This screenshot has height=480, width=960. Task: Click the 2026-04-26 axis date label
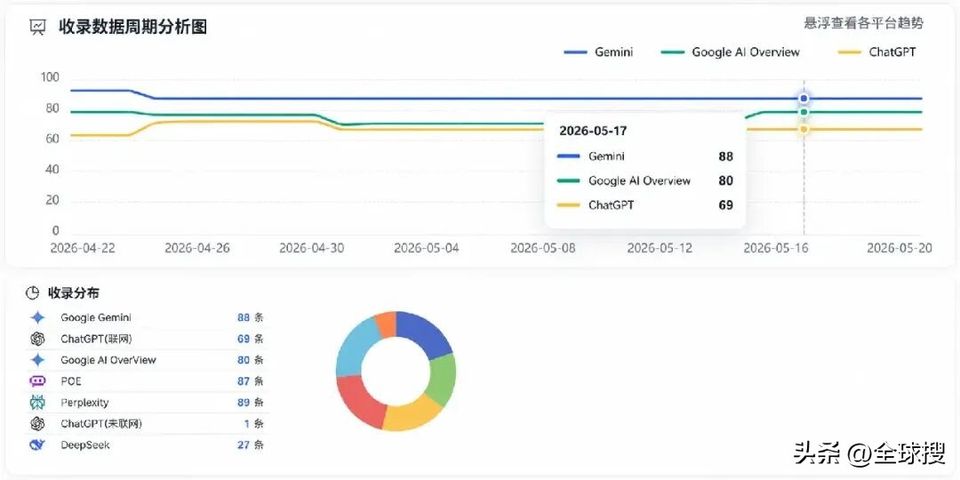tap(197, 248)
